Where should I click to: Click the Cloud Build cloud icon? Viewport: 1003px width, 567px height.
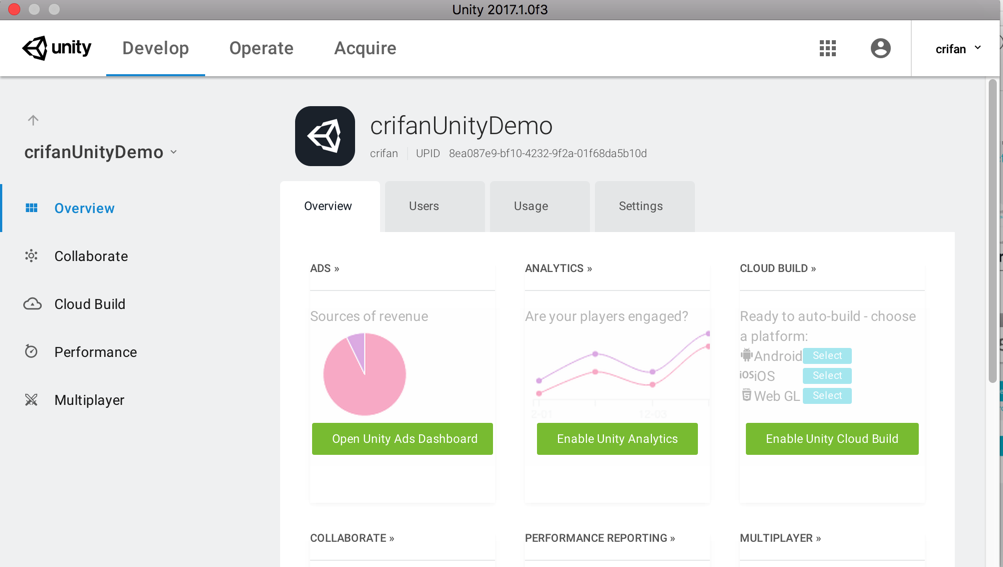(x=32, y=304)
